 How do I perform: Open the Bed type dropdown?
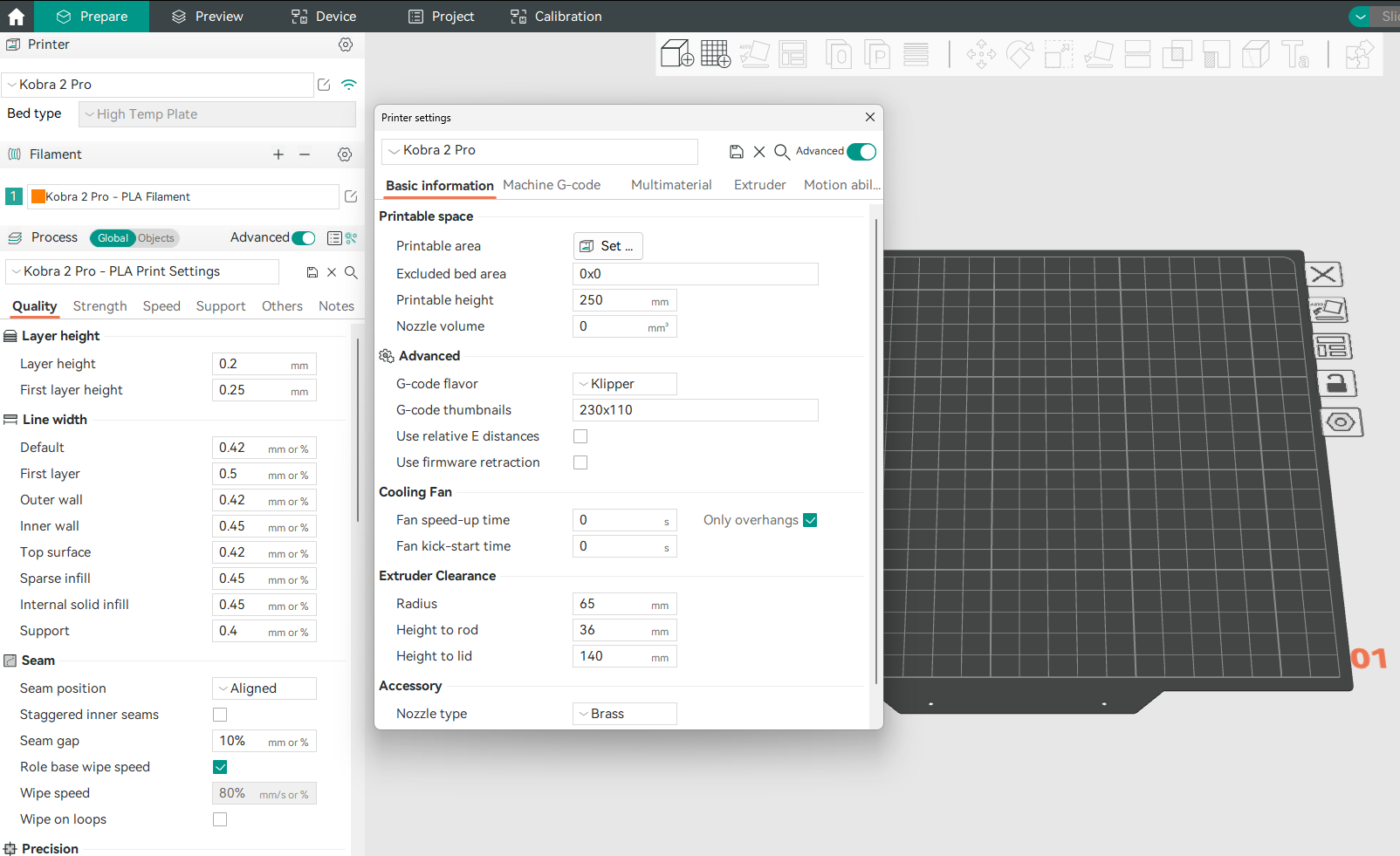[217, 114]
